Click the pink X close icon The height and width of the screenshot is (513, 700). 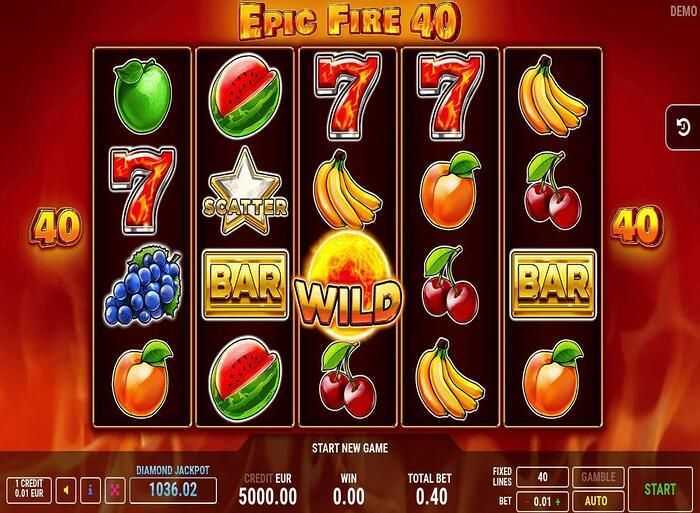coord(115,491)
